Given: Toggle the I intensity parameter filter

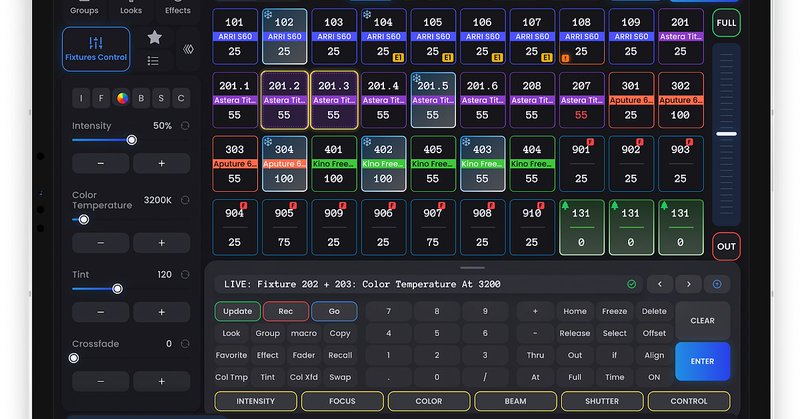Looking at the screenshot, I should 81,98.
